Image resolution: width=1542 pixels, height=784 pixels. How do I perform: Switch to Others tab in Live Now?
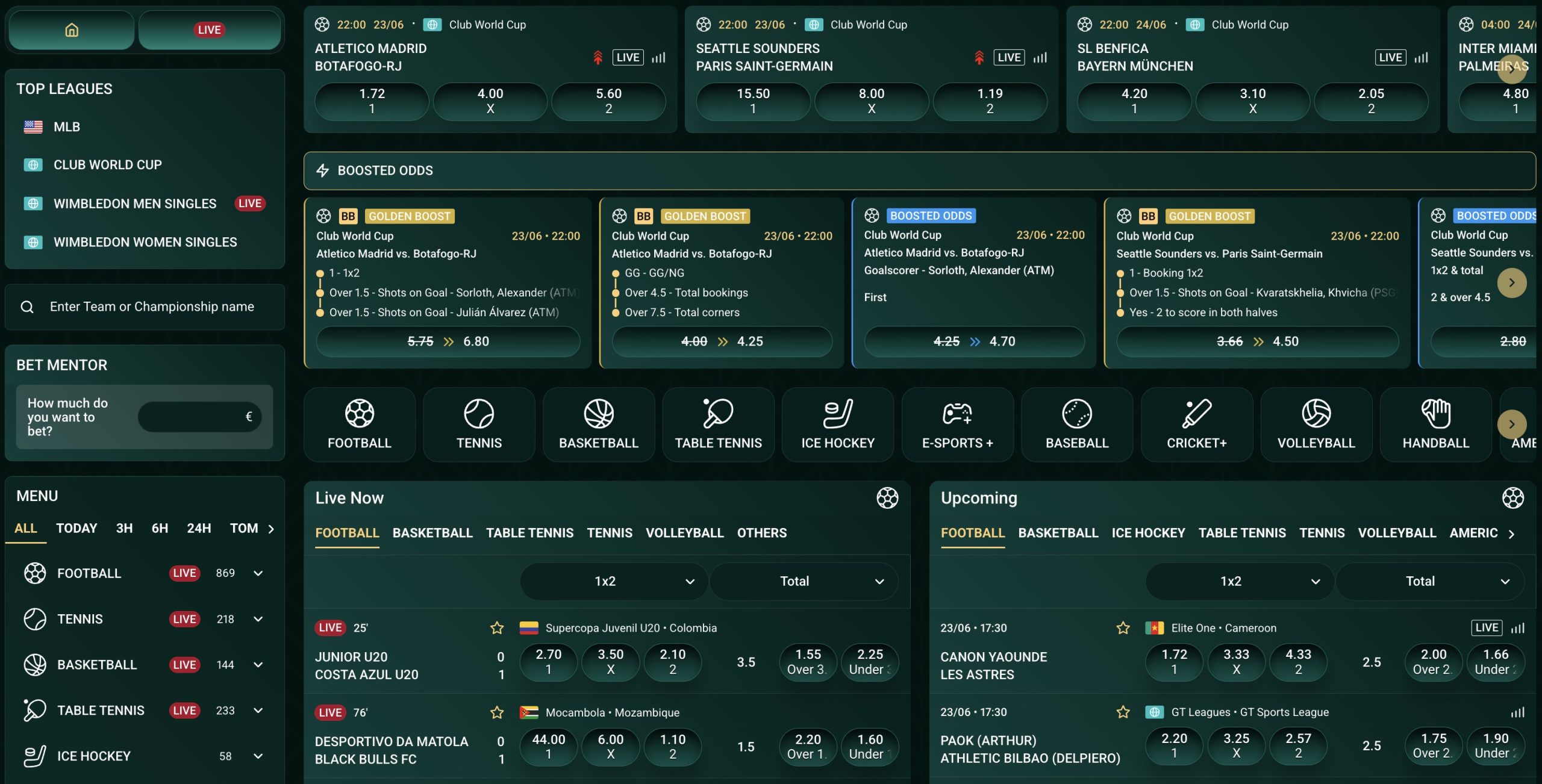tap(762, 533)
